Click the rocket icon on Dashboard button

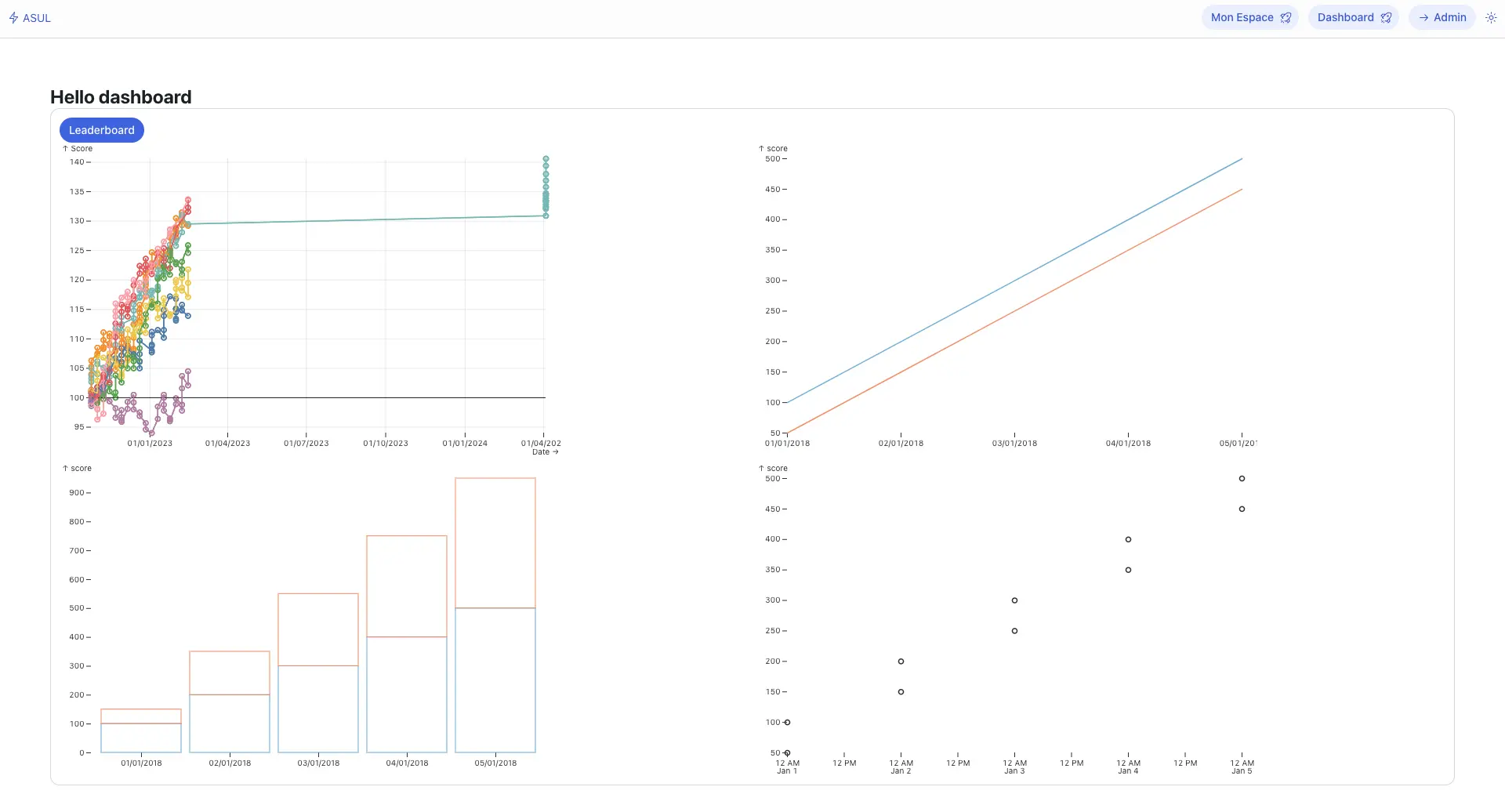click(1386, 17)
